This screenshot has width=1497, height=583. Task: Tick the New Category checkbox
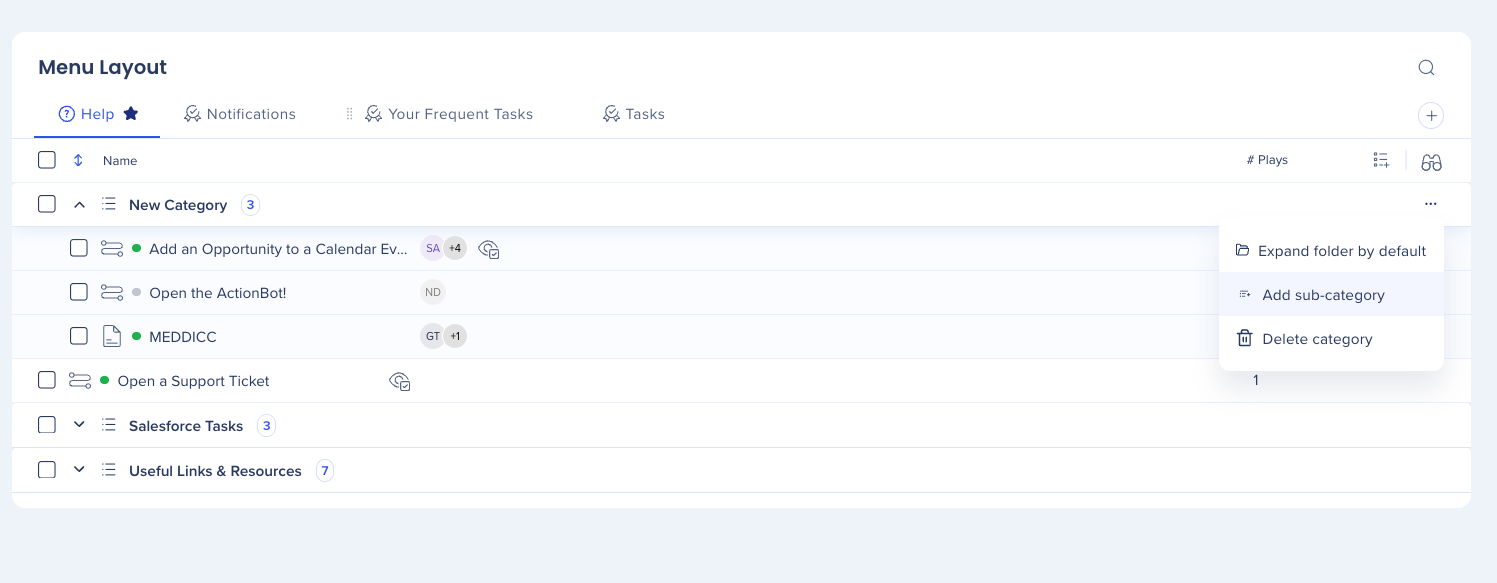tap(47, 204)
